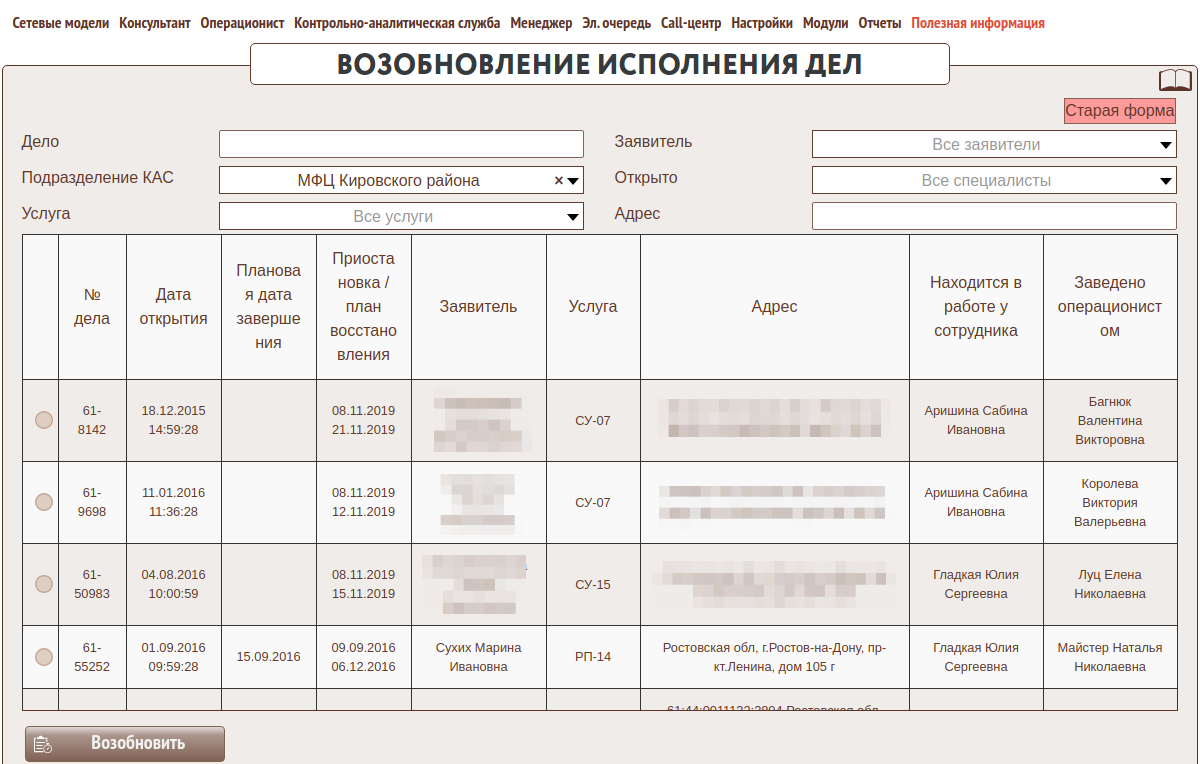The width and height of the screenshot is (1200, 764).
Task: Expand the Услуга dropdown
Action: 573,217
